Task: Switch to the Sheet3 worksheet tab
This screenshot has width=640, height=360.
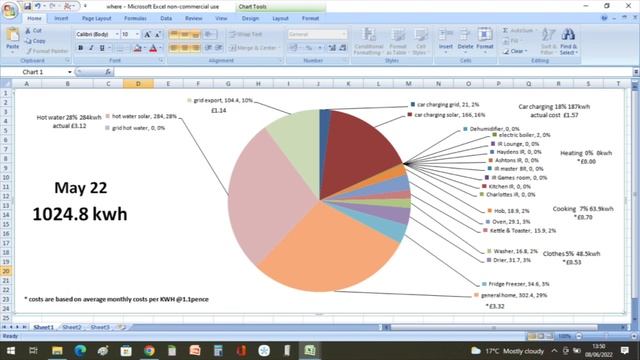Action: pyautogui.click(x=100, y=327)
